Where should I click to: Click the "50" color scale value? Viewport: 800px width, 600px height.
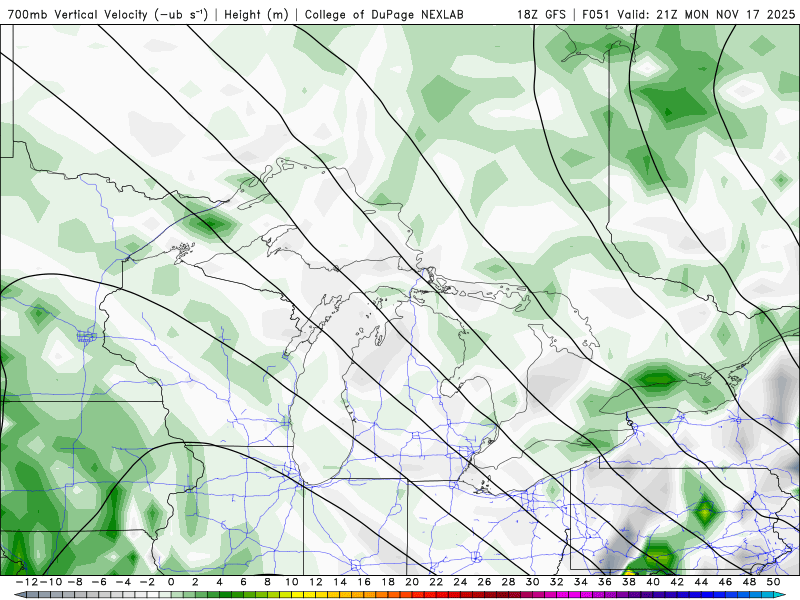click(x=773, y=582)
